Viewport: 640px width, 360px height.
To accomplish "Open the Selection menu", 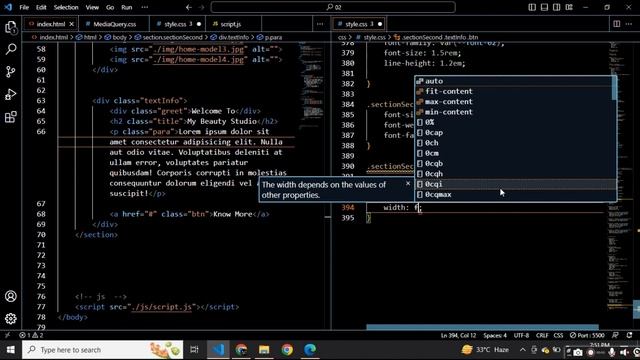I will pos(66,7).
